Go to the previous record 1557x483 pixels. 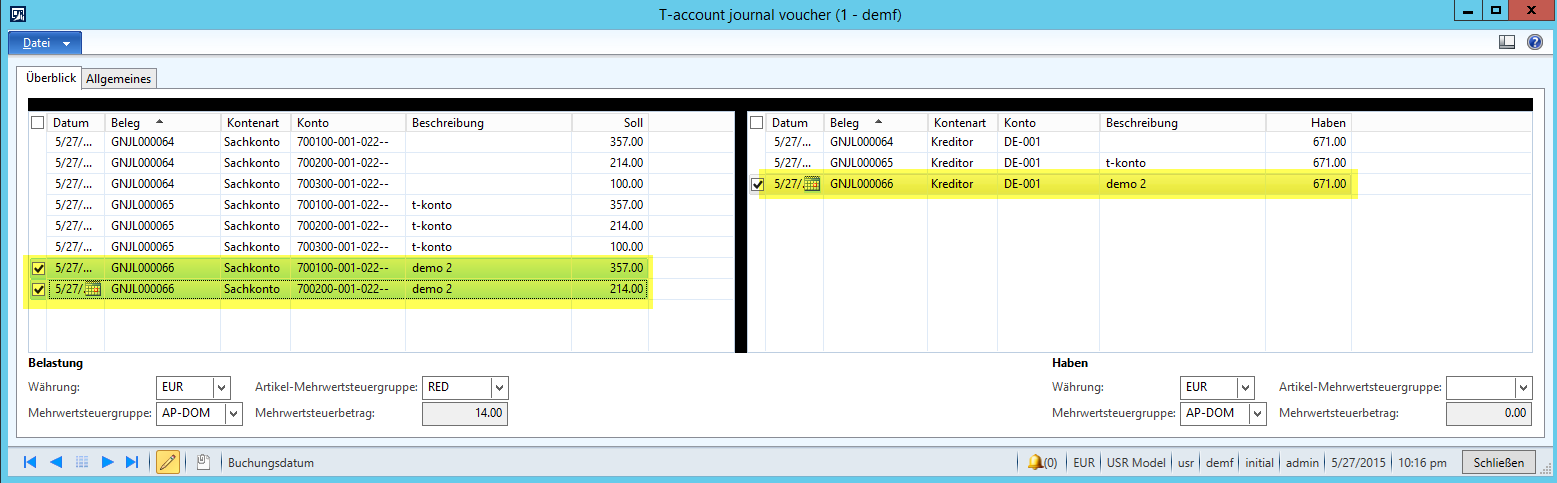(x=56, y=462)
